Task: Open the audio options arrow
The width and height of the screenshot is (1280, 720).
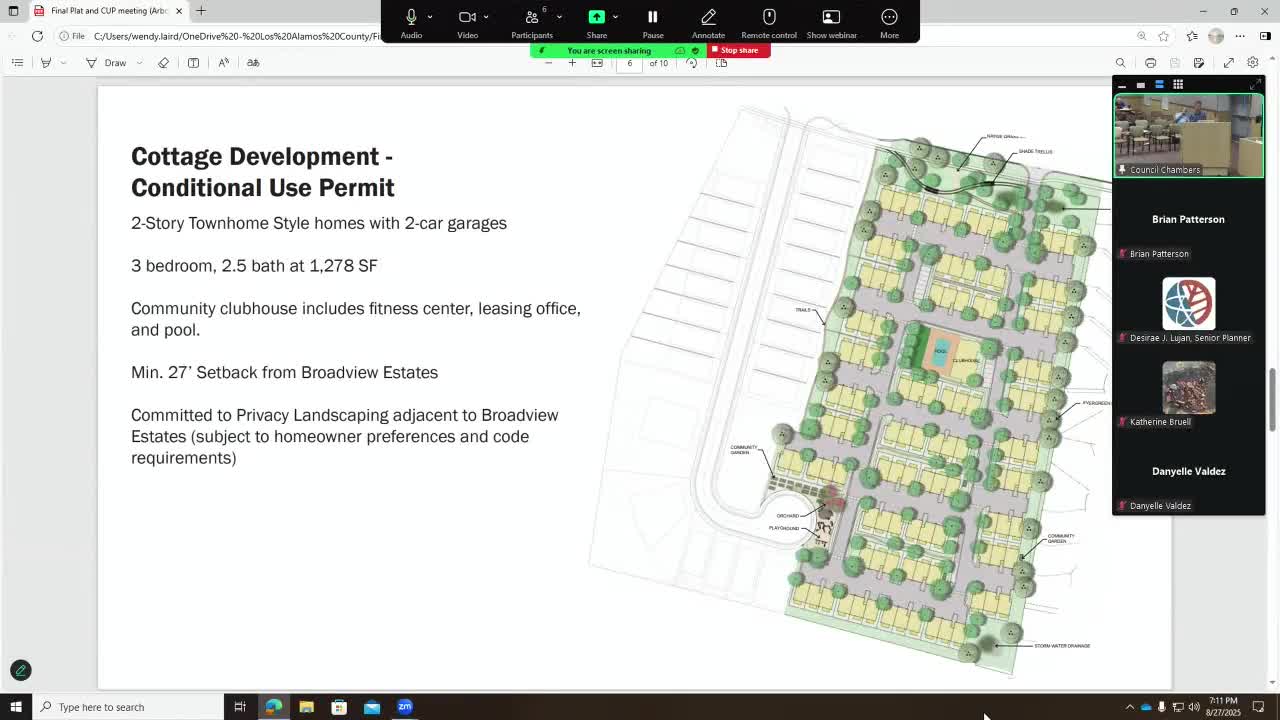Action: [x=430, y=17]
